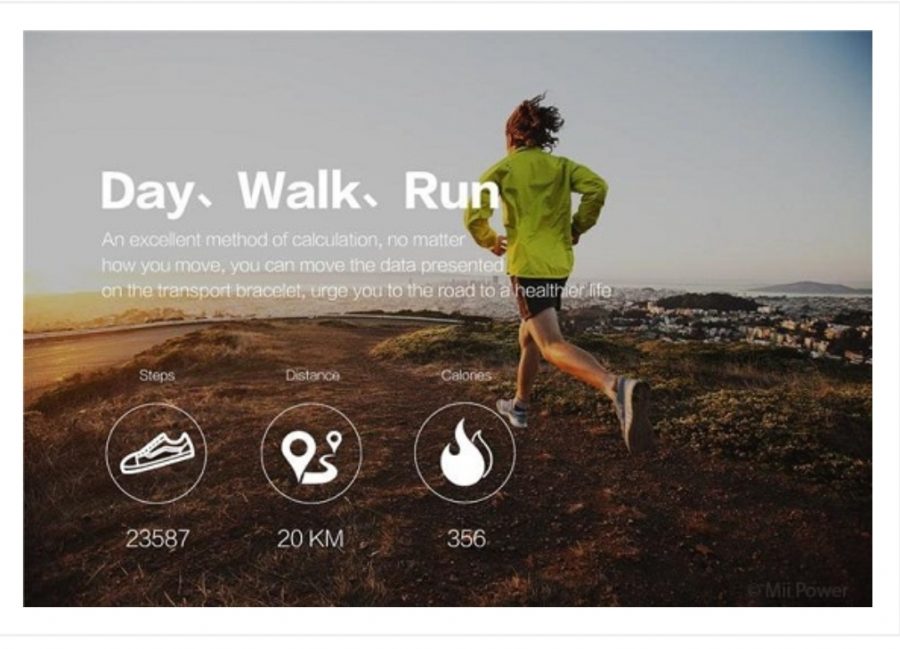Click the small destination pin in Distance icon

click(334, 441)
